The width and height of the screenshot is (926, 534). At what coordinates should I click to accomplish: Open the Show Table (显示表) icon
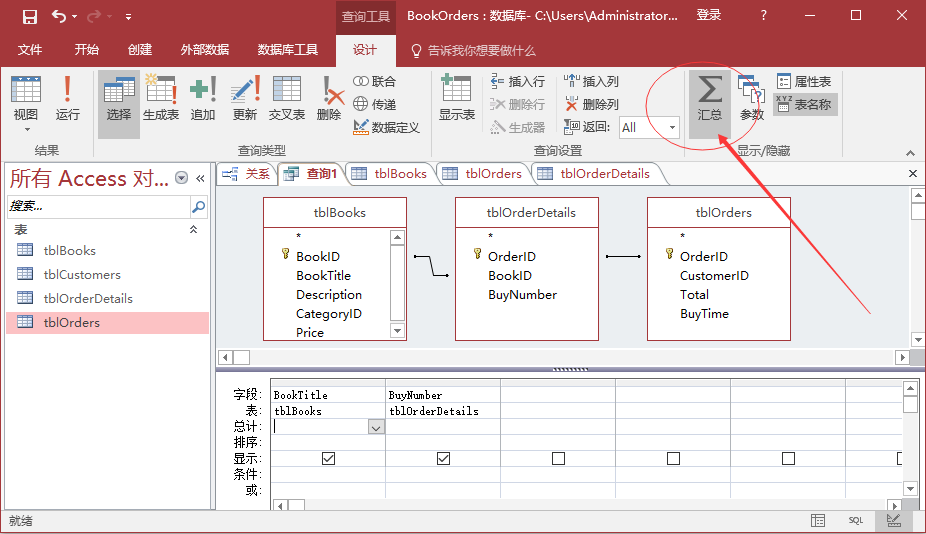[456, 99]
